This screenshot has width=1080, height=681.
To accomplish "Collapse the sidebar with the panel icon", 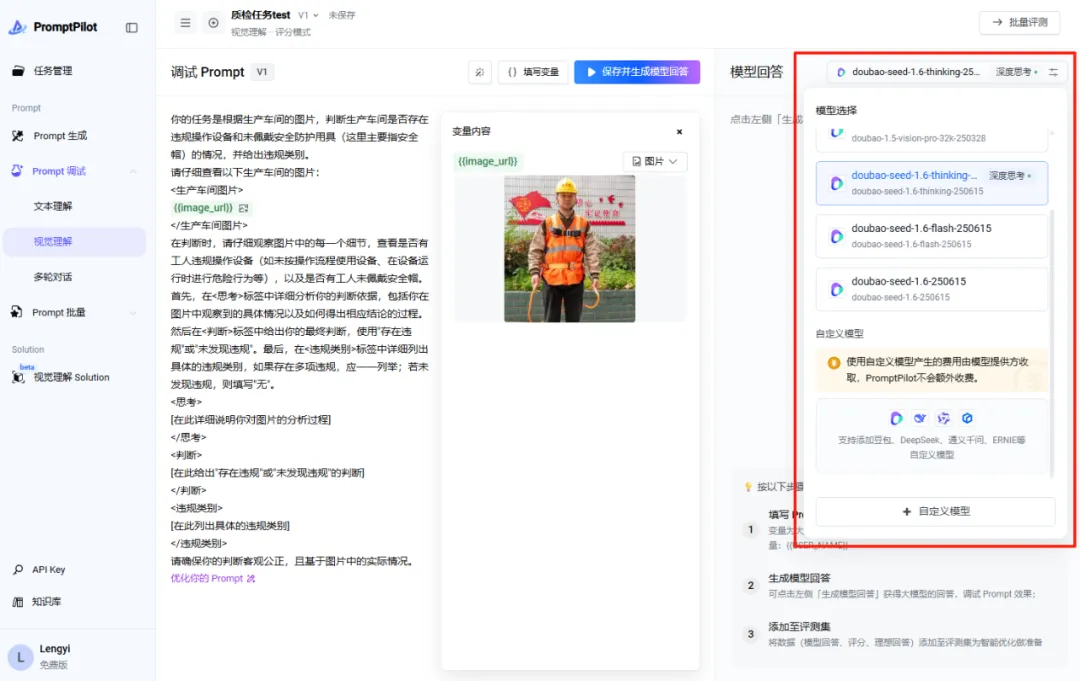I will pos(132,28).
